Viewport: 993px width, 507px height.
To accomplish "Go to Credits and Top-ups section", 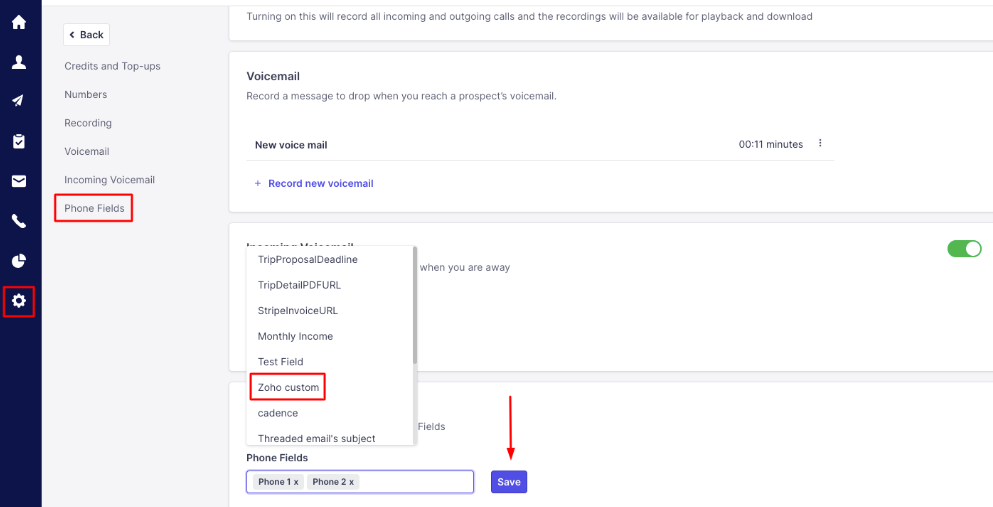I will click(112, 66).
